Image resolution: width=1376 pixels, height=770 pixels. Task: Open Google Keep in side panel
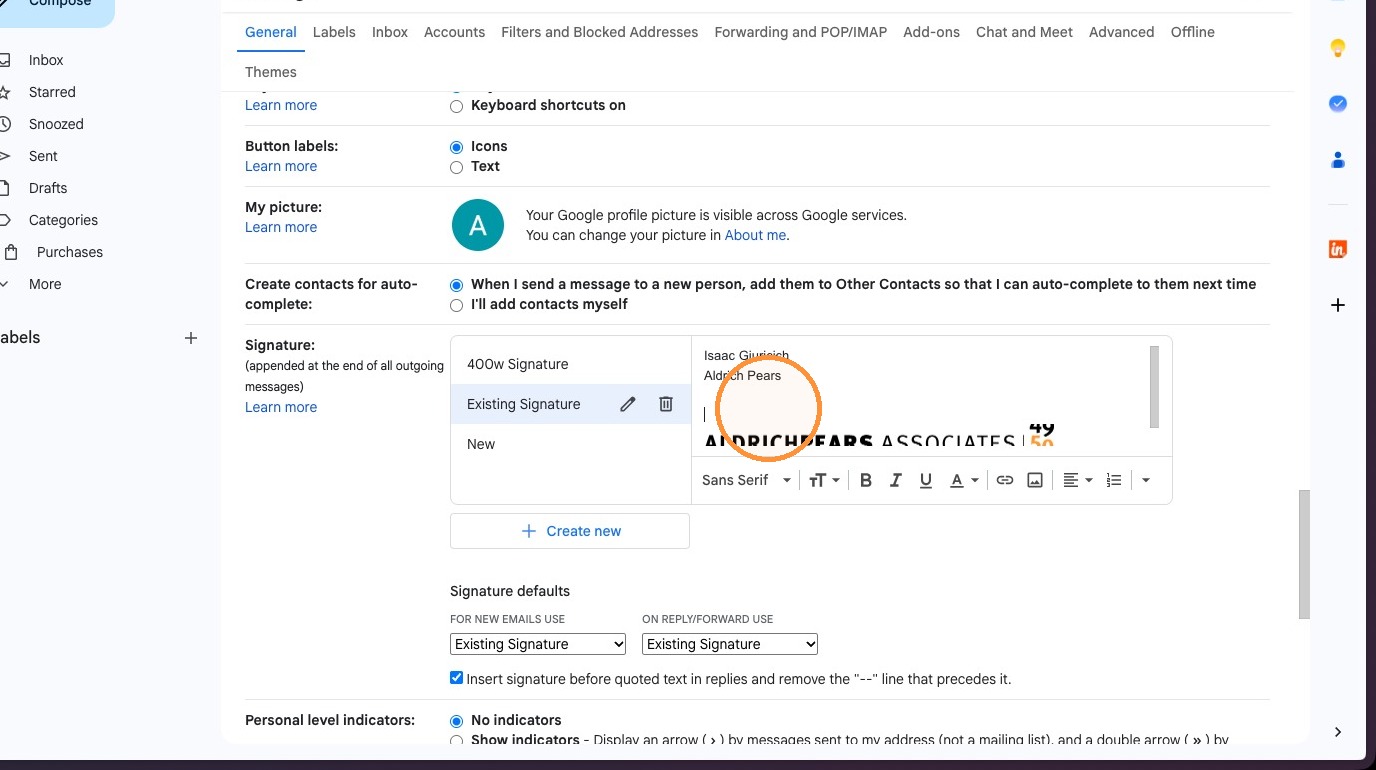click(1338, 48)
